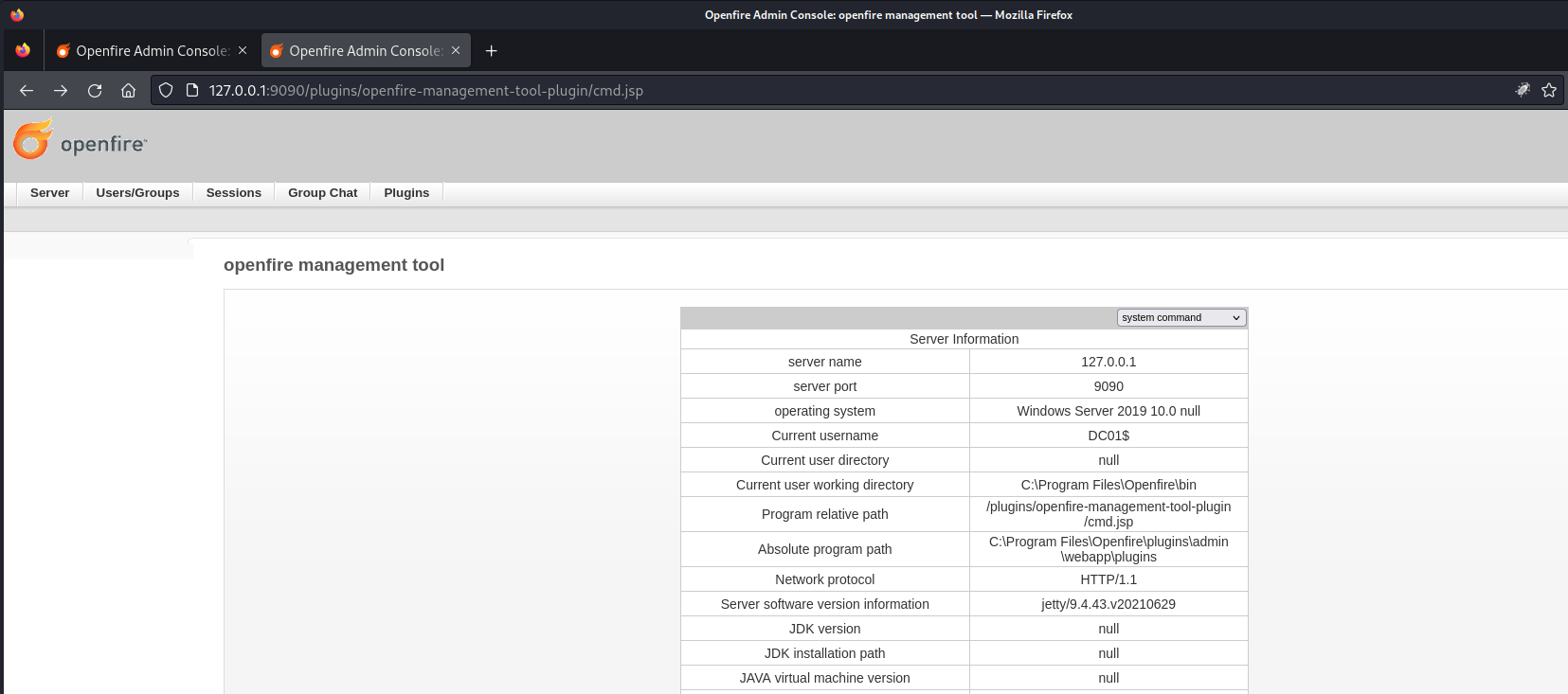Open the Users/Groups menu tab
The height and width of the screenshot is (694, 1568).
tap(137, 193)
